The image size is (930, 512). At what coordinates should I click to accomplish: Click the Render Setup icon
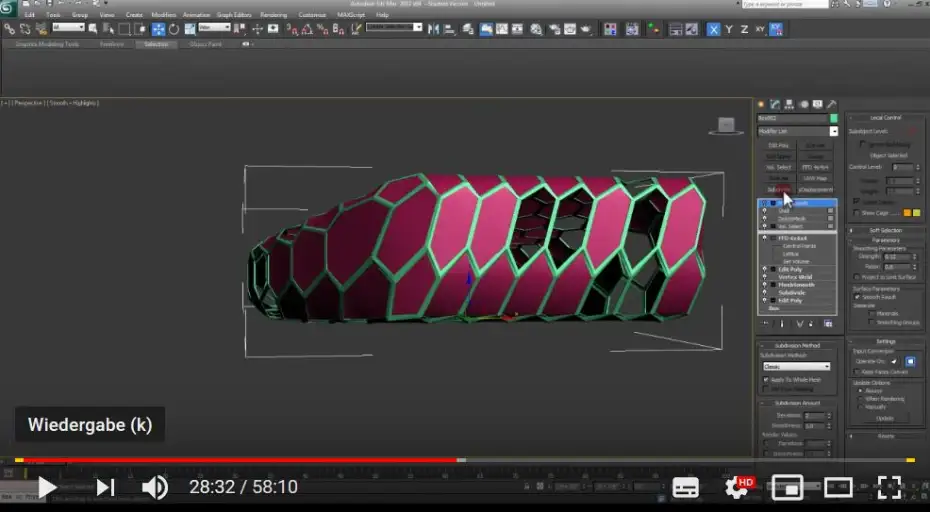(555, 28)
